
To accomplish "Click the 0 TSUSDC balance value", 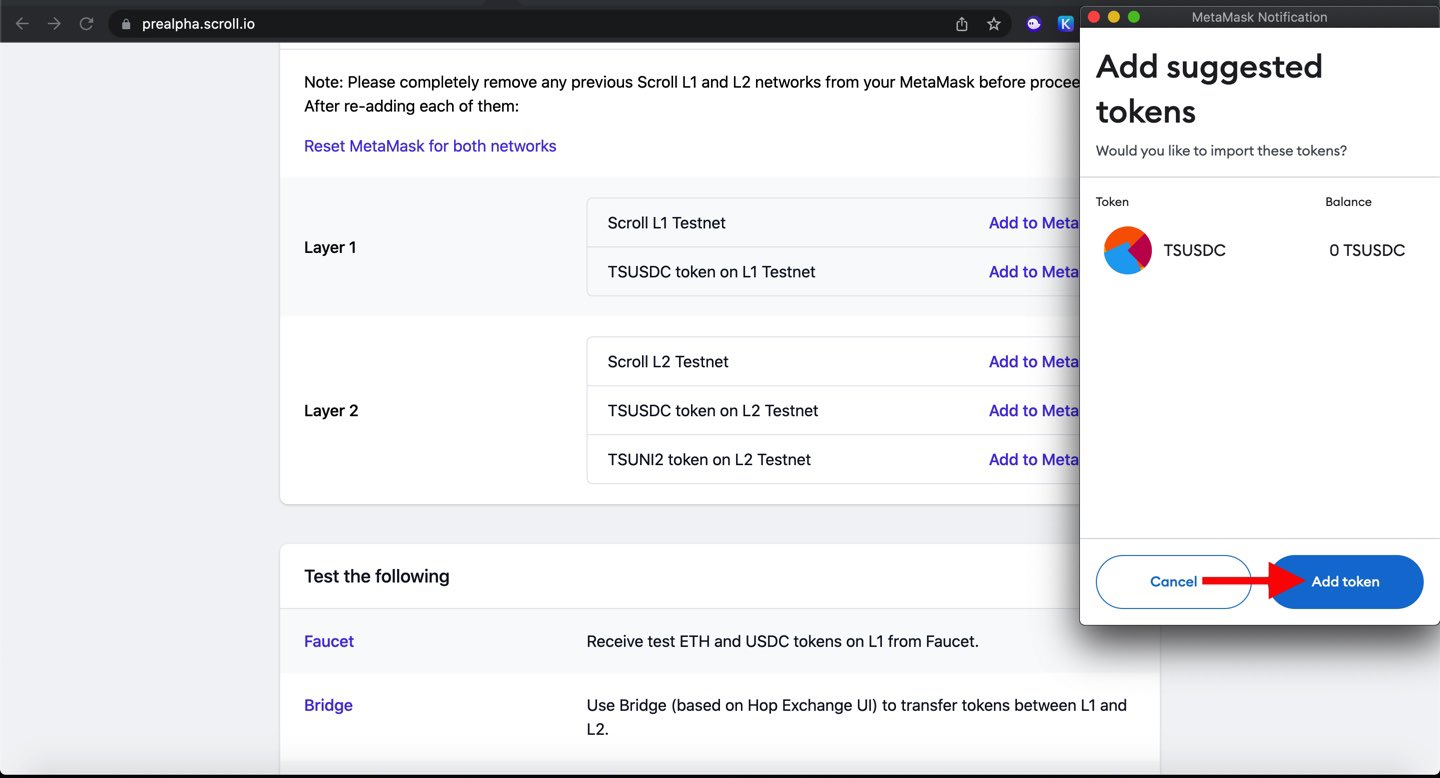I will [1367, 250].
